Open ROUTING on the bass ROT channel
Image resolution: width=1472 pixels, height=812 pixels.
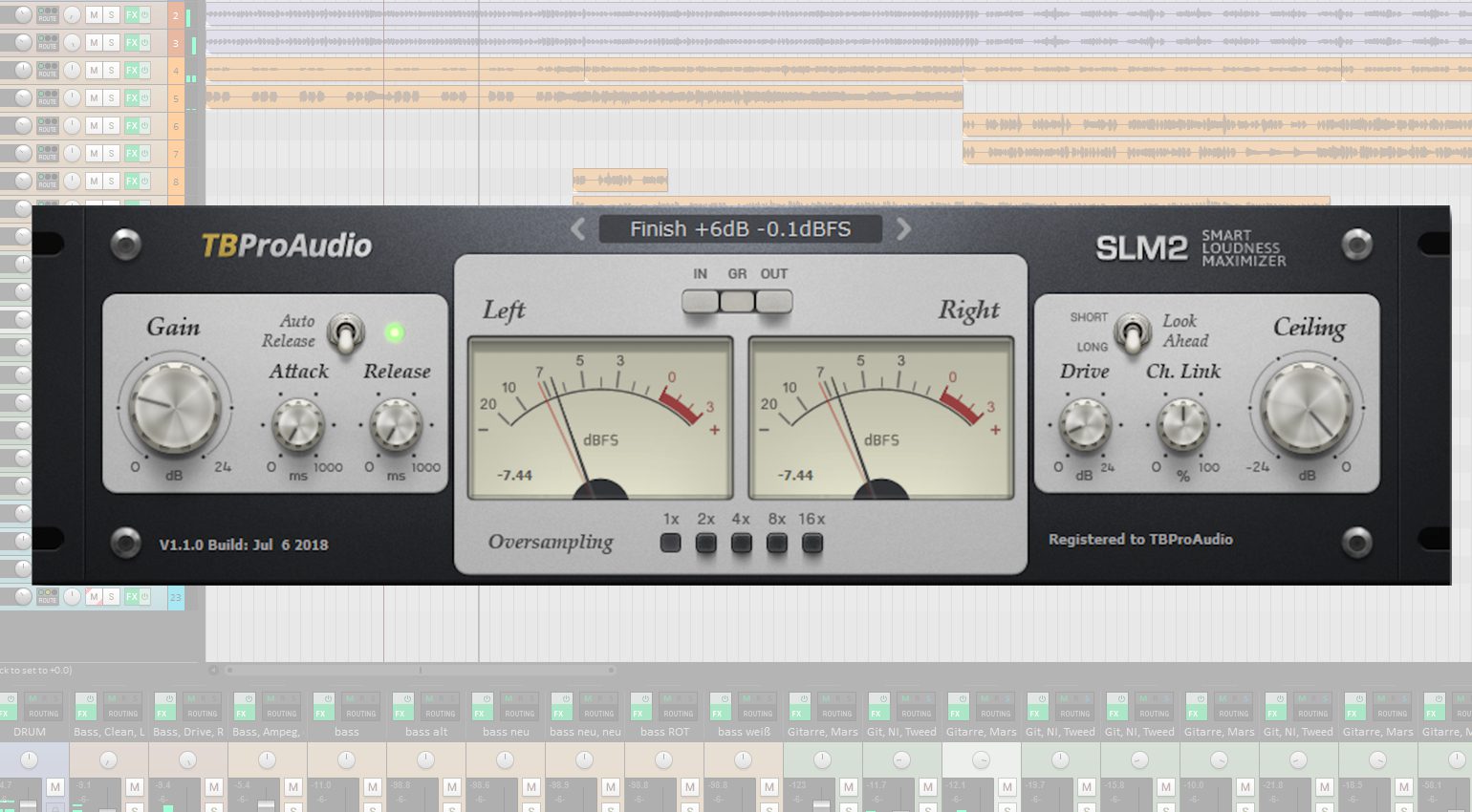(x=678, y=713)
